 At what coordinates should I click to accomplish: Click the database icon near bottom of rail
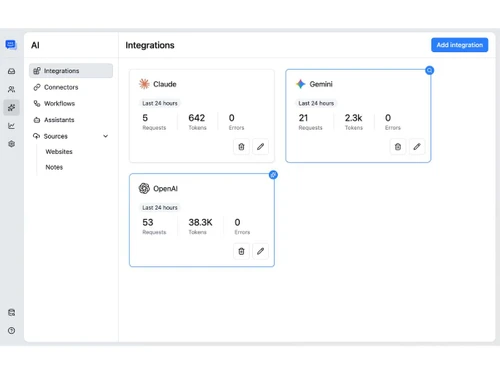click(x=11, y=312)
